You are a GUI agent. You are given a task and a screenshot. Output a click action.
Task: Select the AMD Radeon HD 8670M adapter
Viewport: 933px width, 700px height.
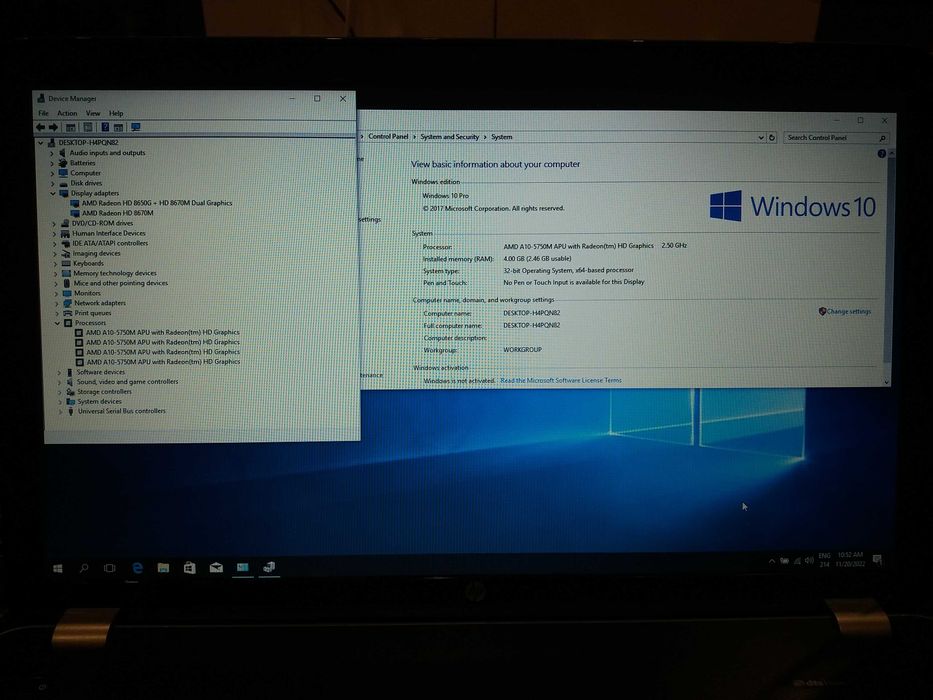[x=118, y=213]
